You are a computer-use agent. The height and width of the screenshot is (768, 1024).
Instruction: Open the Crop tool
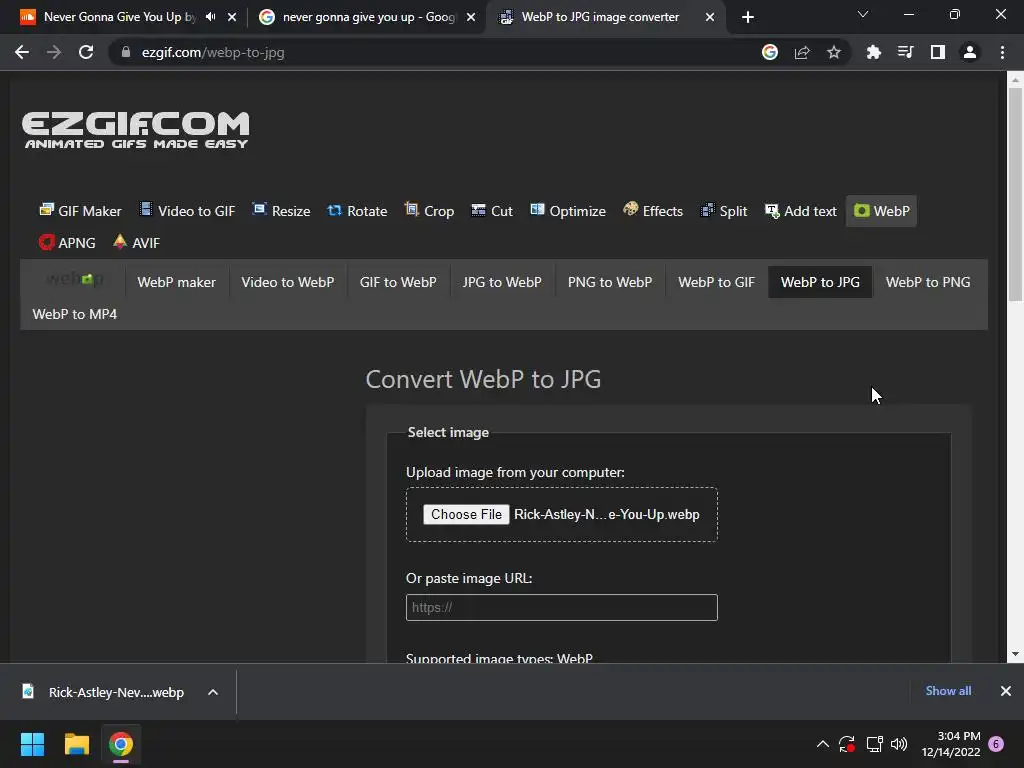click(429, 211)
